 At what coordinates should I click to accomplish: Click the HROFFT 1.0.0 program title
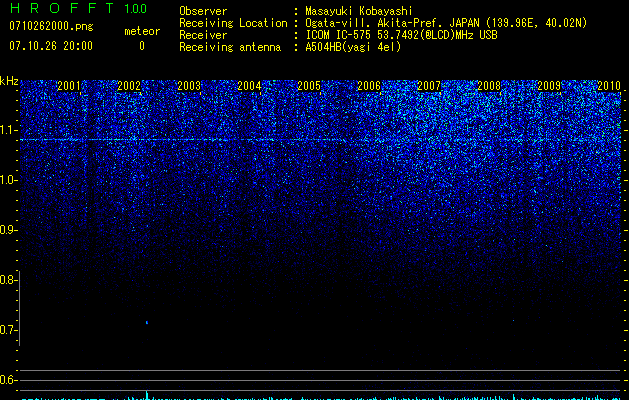78,8
